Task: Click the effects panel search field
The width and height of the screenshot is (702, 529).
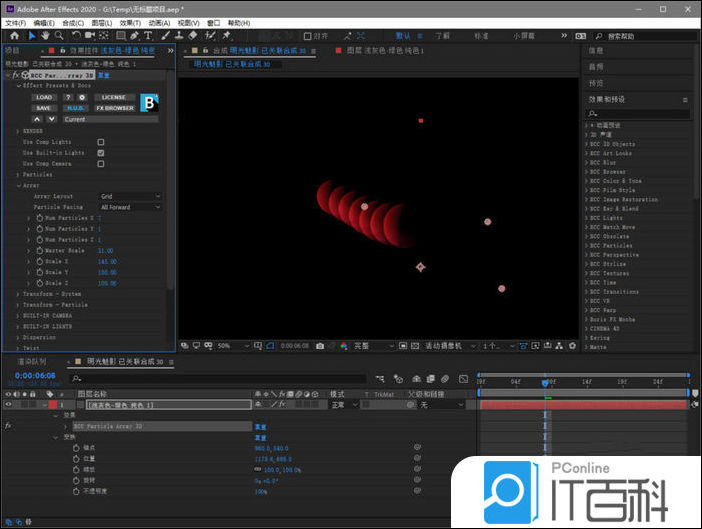Action: click(x=640, y=115)
